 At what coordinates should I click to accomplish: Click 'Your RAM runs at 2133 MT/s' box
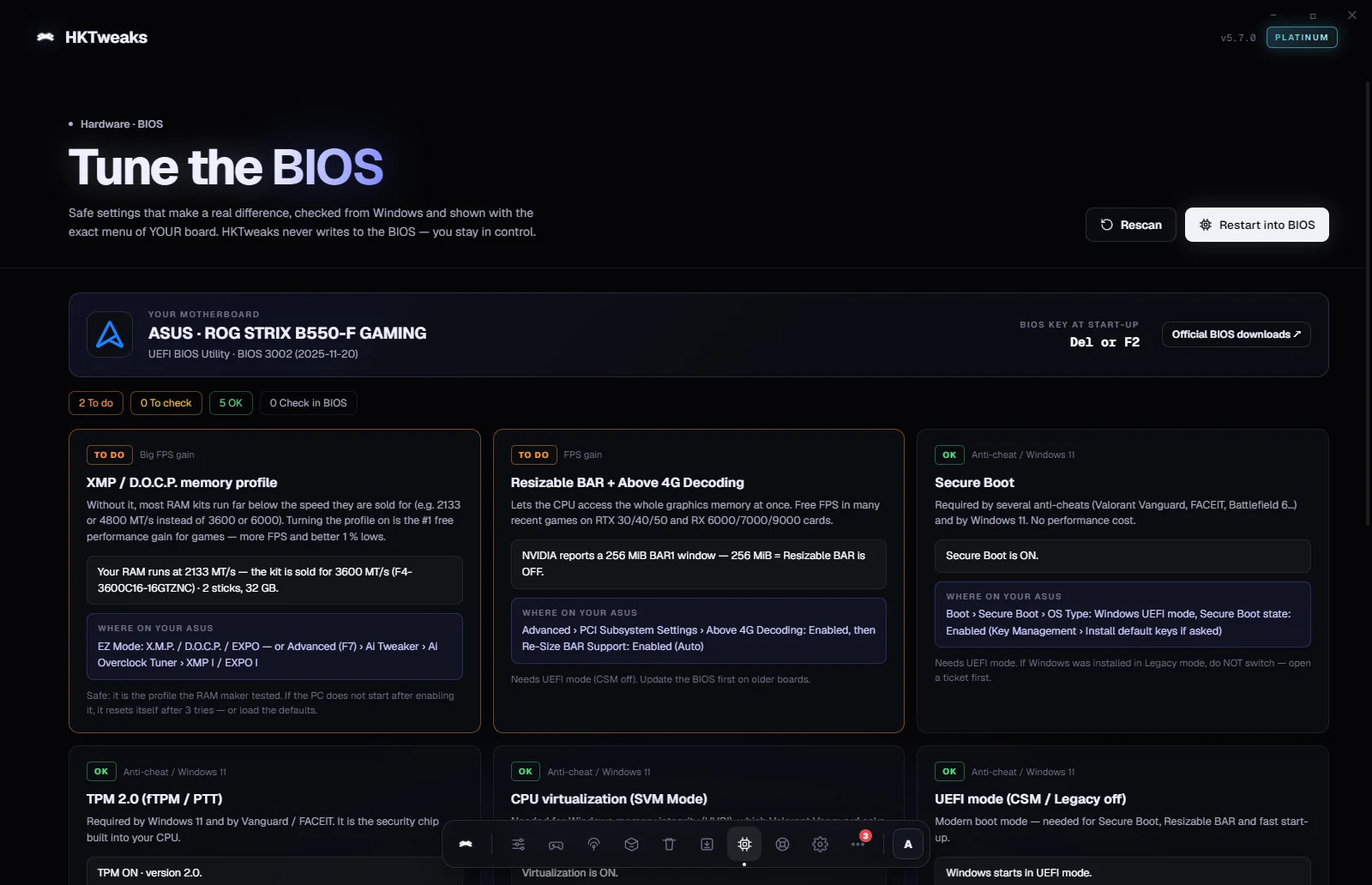point(274,580)
